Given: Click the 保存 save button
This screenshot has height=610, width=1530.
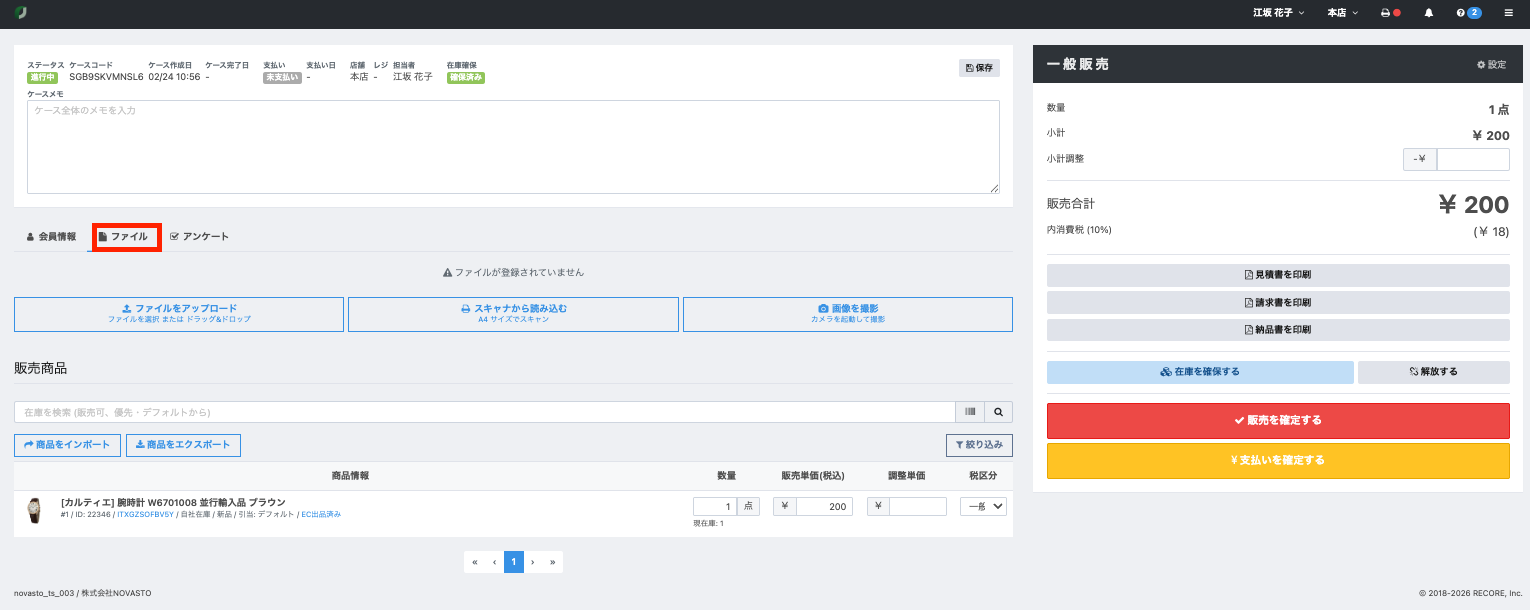Looking at the screenshot, I should pyautogui.click(x=978, y=68).
